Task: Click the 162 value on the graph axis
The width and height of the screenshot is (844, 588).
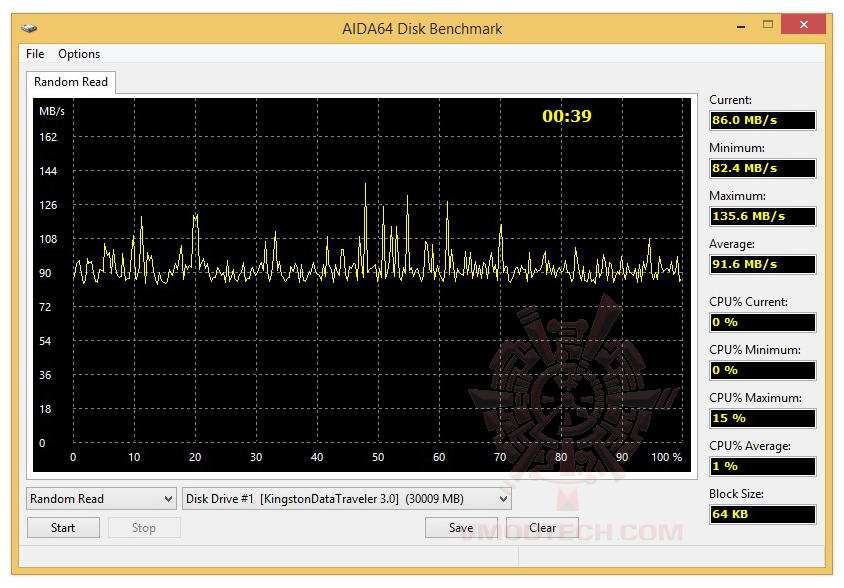Action: tap(48, 137)
